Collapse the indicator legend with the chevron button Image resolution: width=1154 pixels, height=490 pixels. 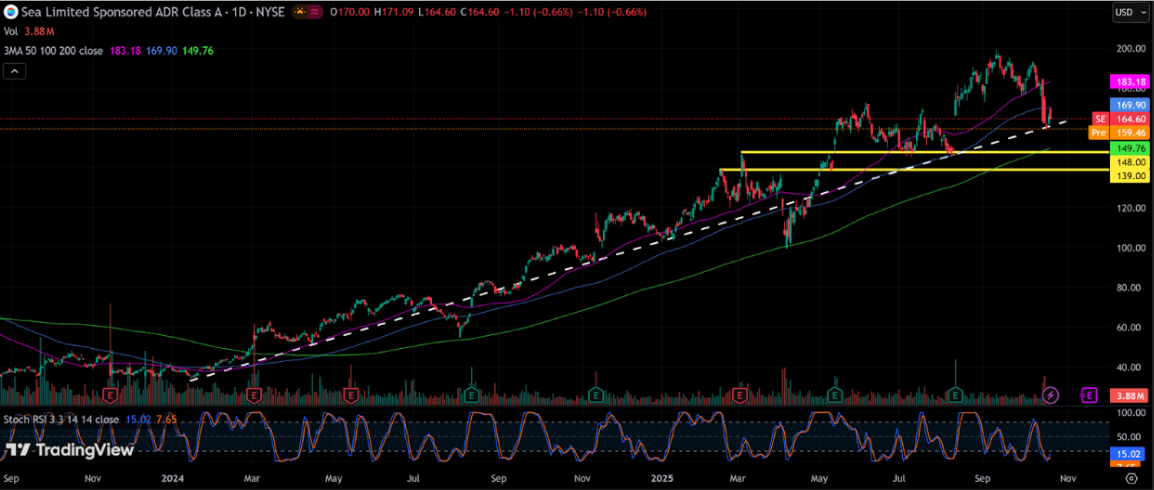[14, 71]
